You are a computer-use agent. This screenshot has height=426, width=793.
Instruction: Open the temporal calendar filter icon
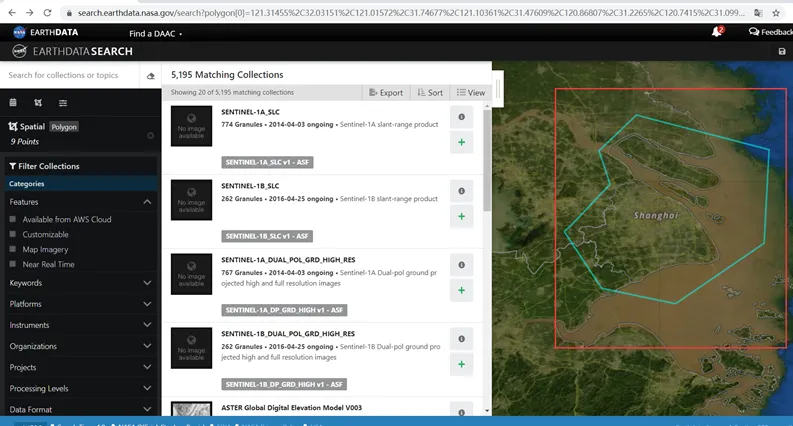click(13, 103)
